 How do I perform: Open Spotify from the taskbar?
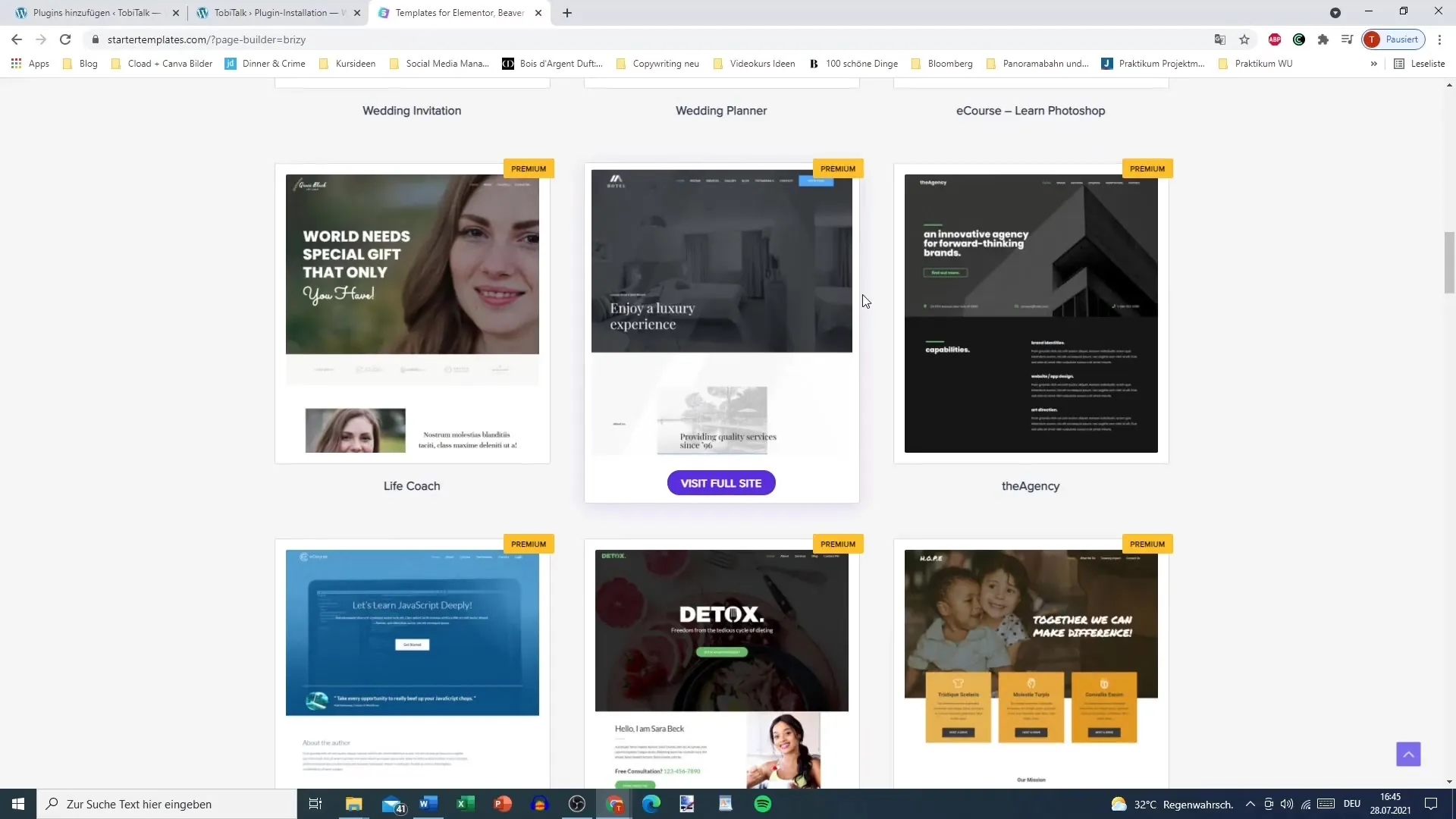point(763,804)
